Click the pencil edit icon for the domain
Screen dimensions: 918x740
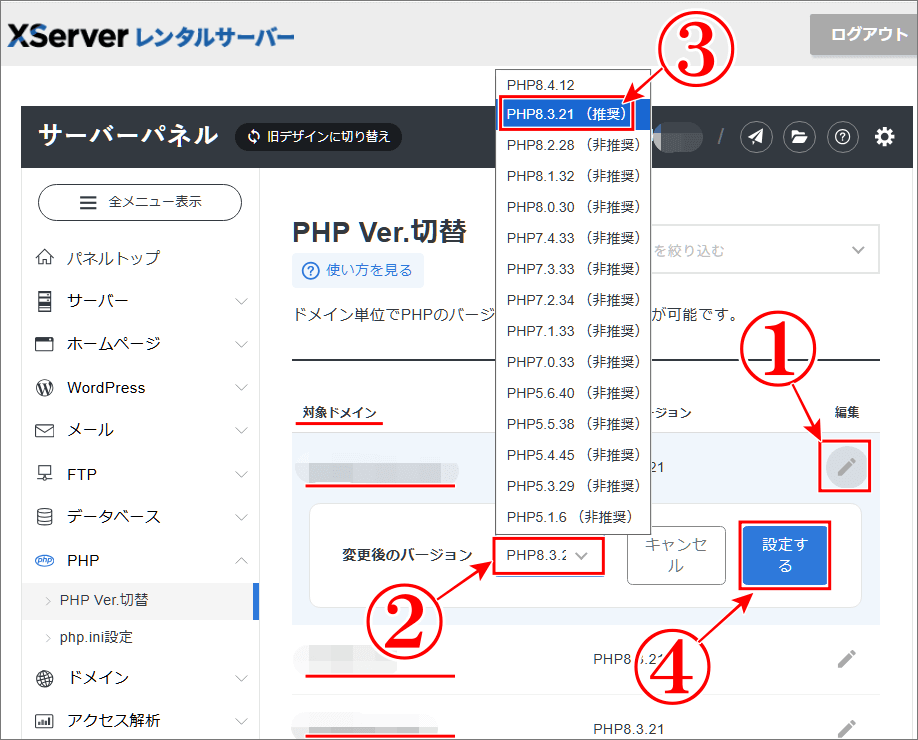pos(844,467)
